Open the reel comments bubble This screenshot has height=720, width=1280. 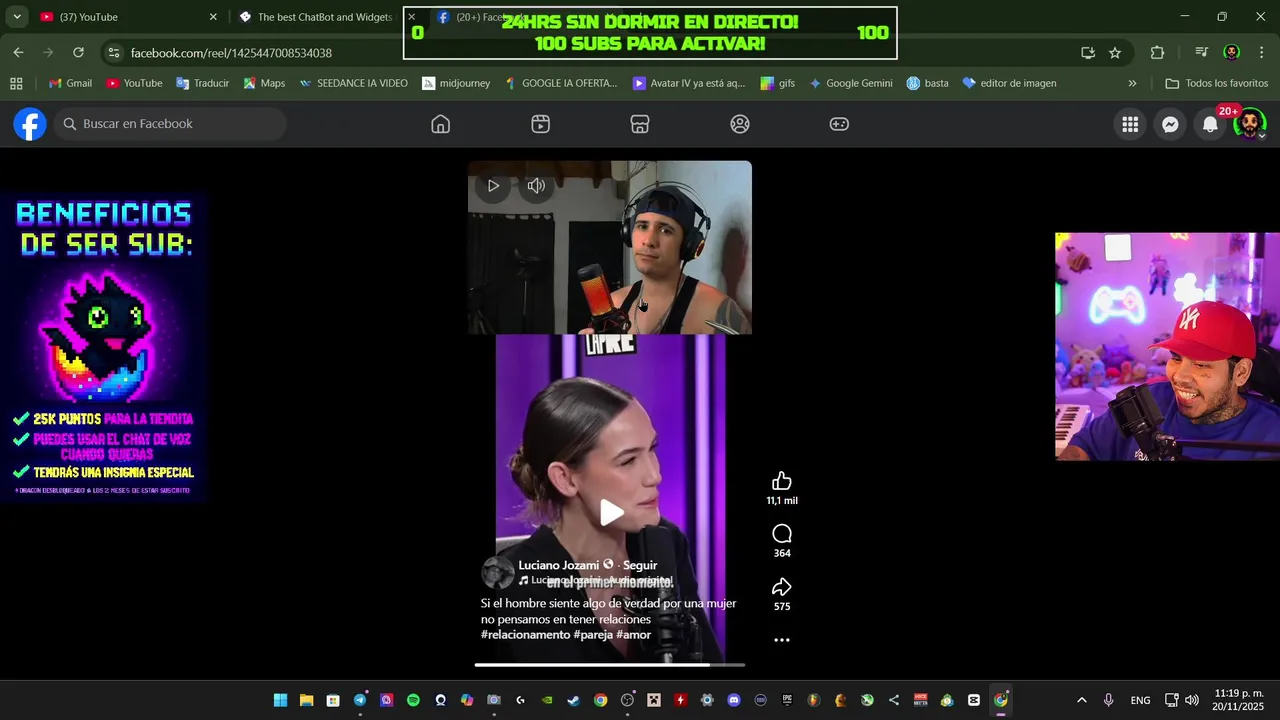[782, 534]
